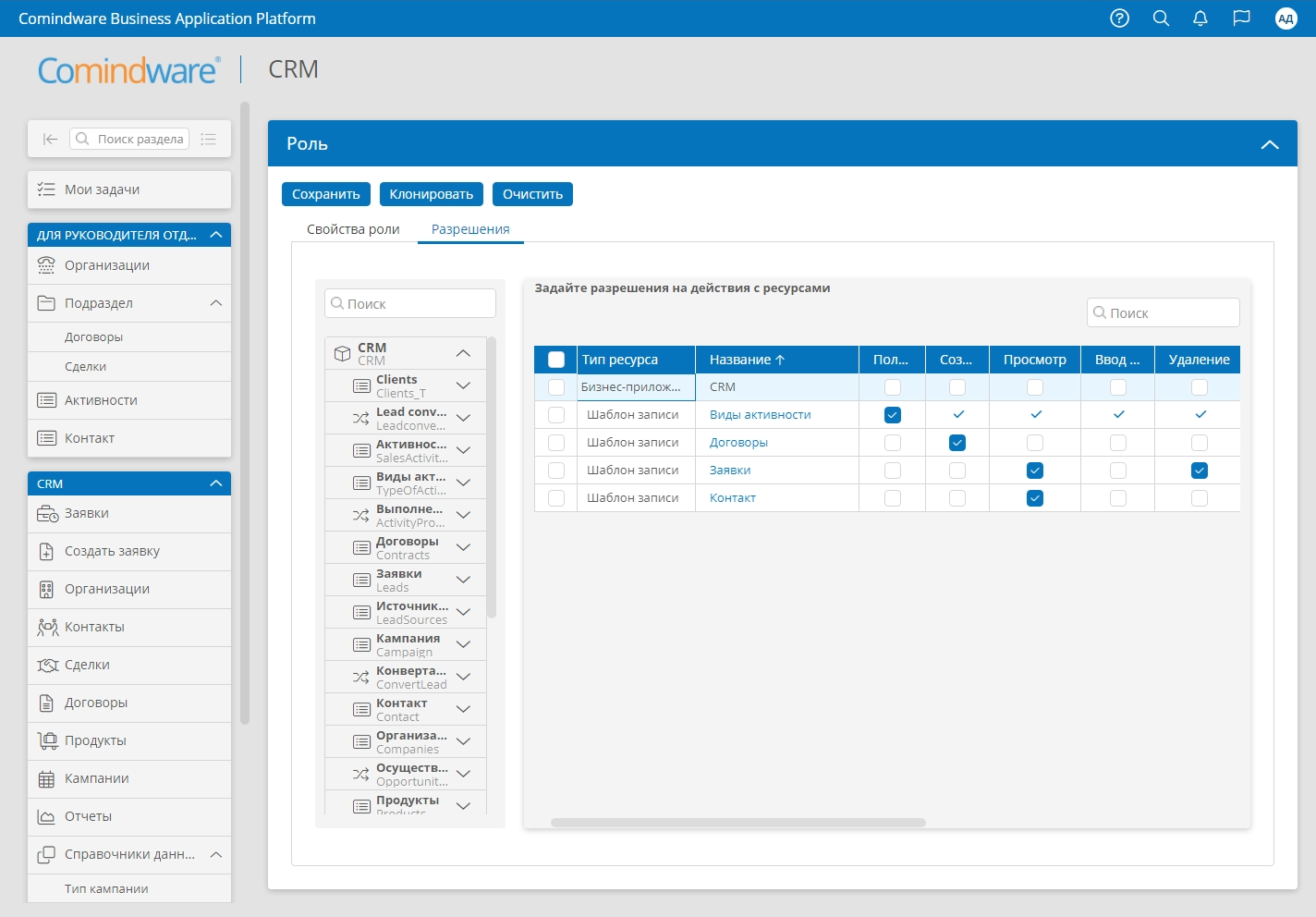Click the Организации building icon in CRM menu
Viewport: 1316px width, 917px height.
(46, 589)
